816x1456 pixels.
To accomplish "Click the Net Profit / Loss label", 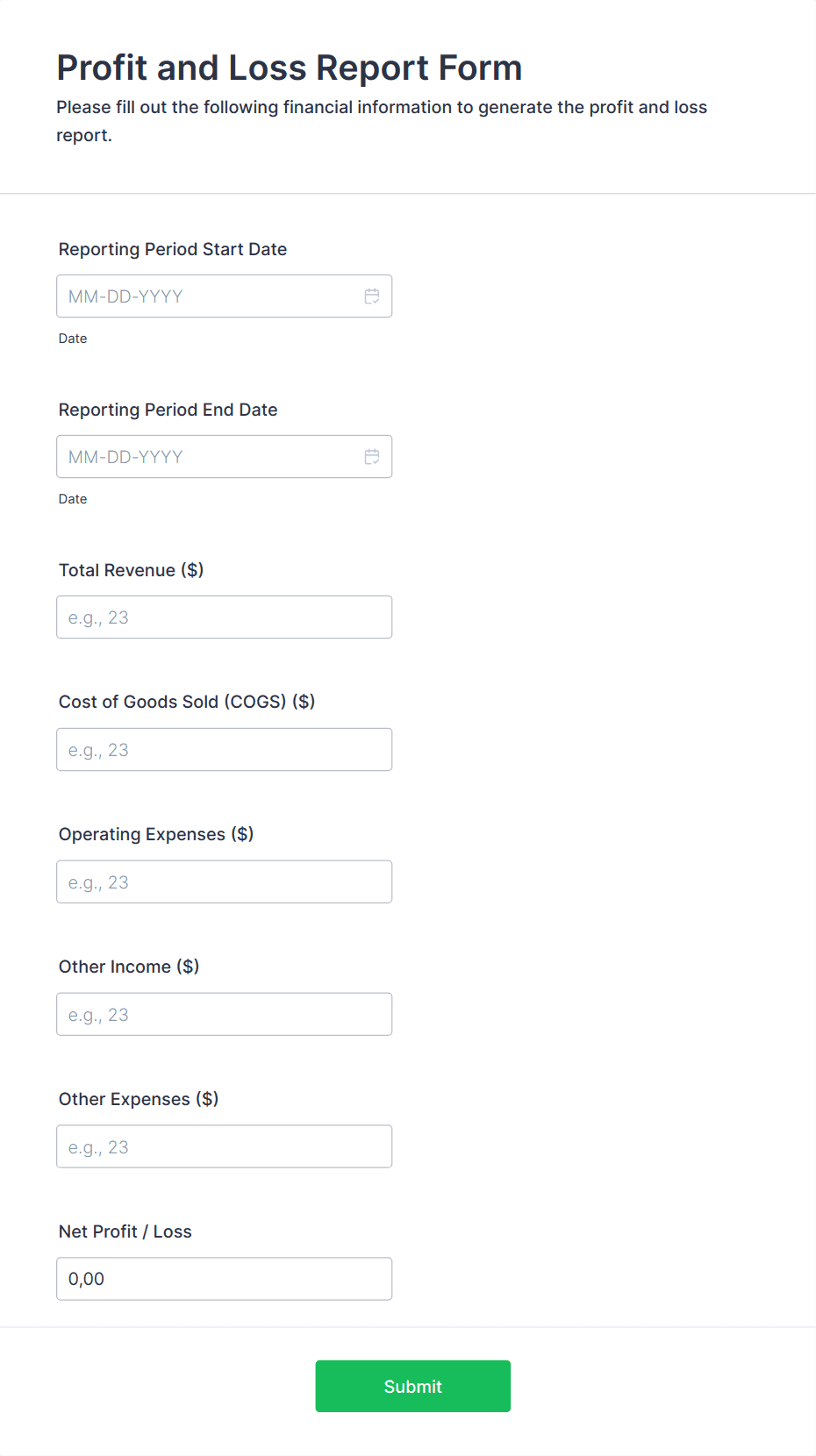I will [125, 1231].
